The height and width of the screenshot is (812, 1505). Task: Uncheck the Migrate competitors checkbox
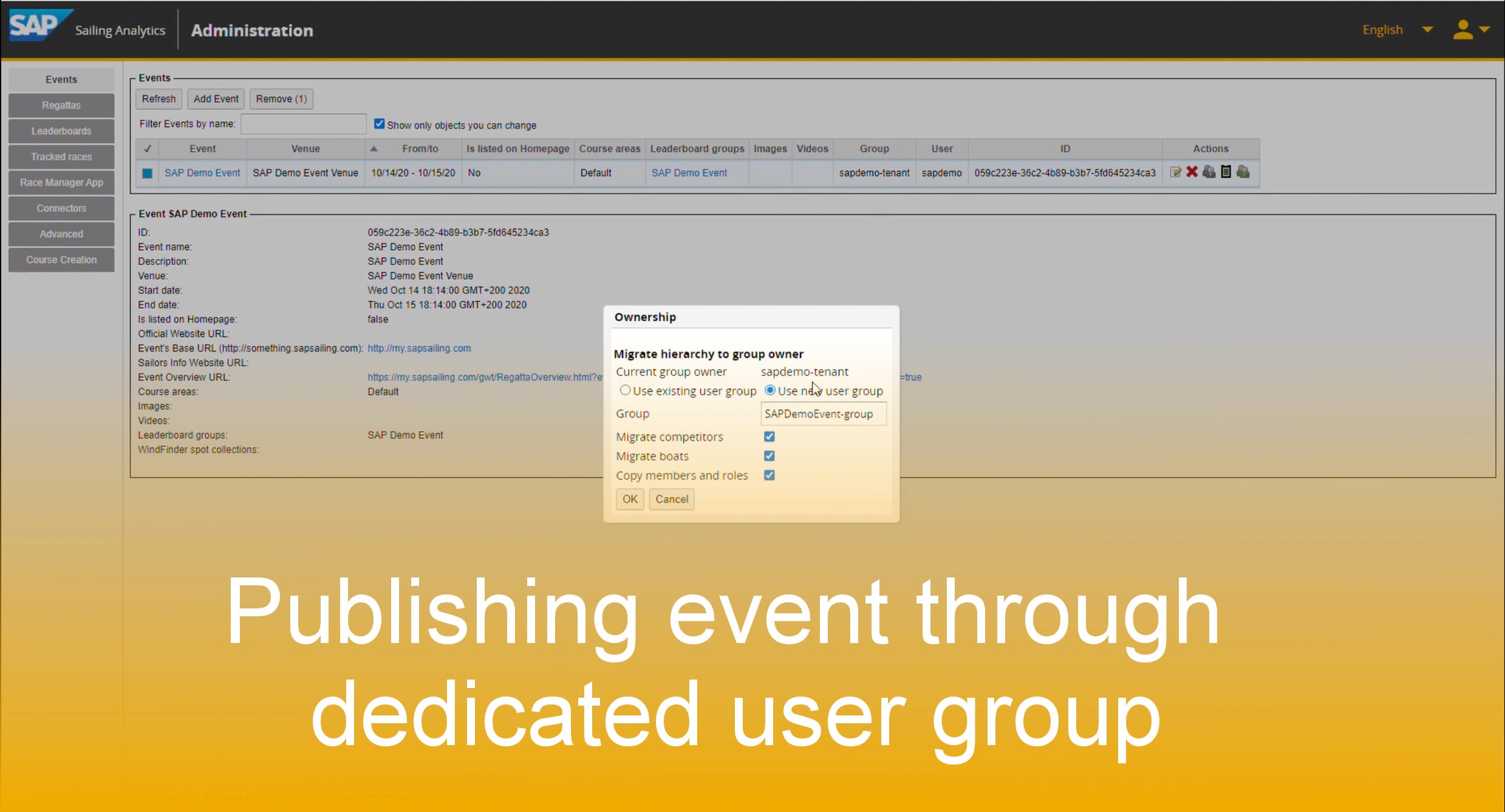click(x=769, y=436)
